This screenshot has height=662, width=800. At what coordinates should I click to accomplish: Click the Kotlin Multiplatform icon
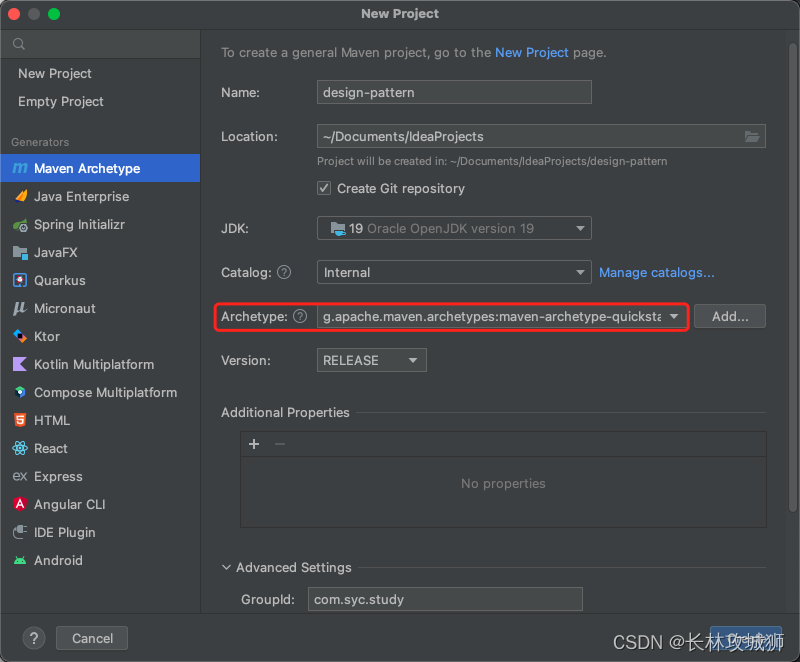coord(19,364)
